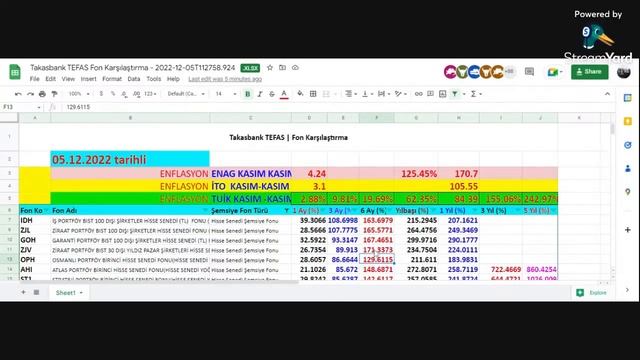
Task: Open Contacts in the side panel
Action: point(628,168)
